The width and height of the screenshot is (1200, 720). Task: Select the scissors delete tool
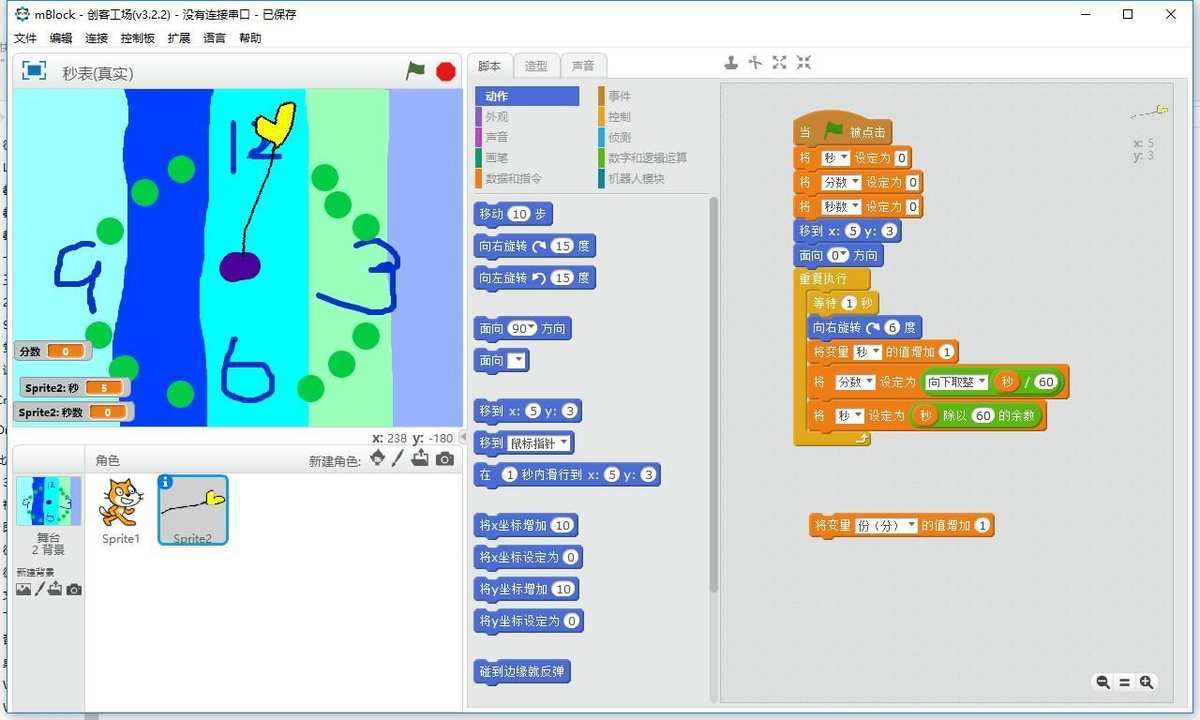point(755,63)
